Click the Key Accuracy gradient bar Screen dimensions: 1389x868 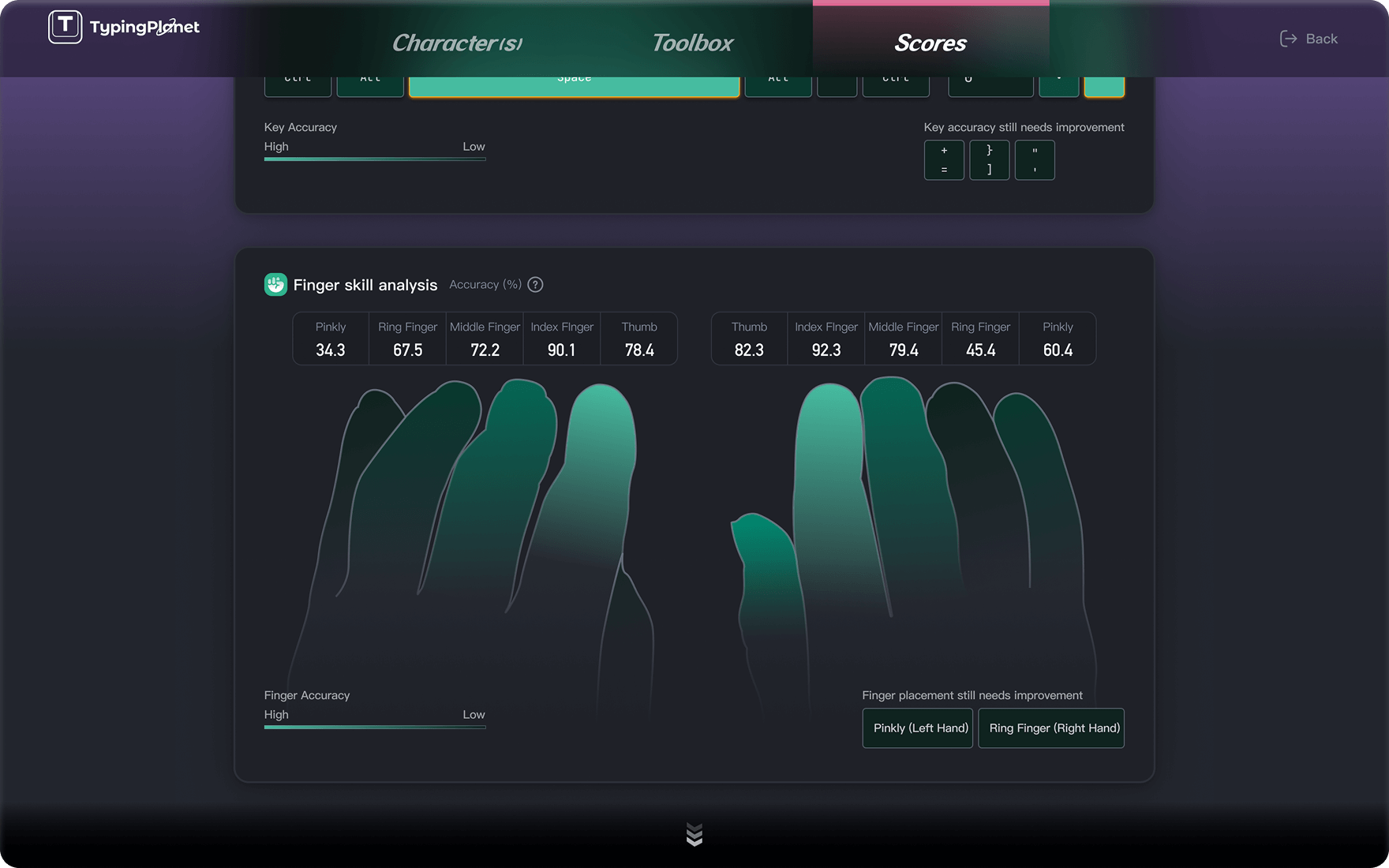(375, 159)
